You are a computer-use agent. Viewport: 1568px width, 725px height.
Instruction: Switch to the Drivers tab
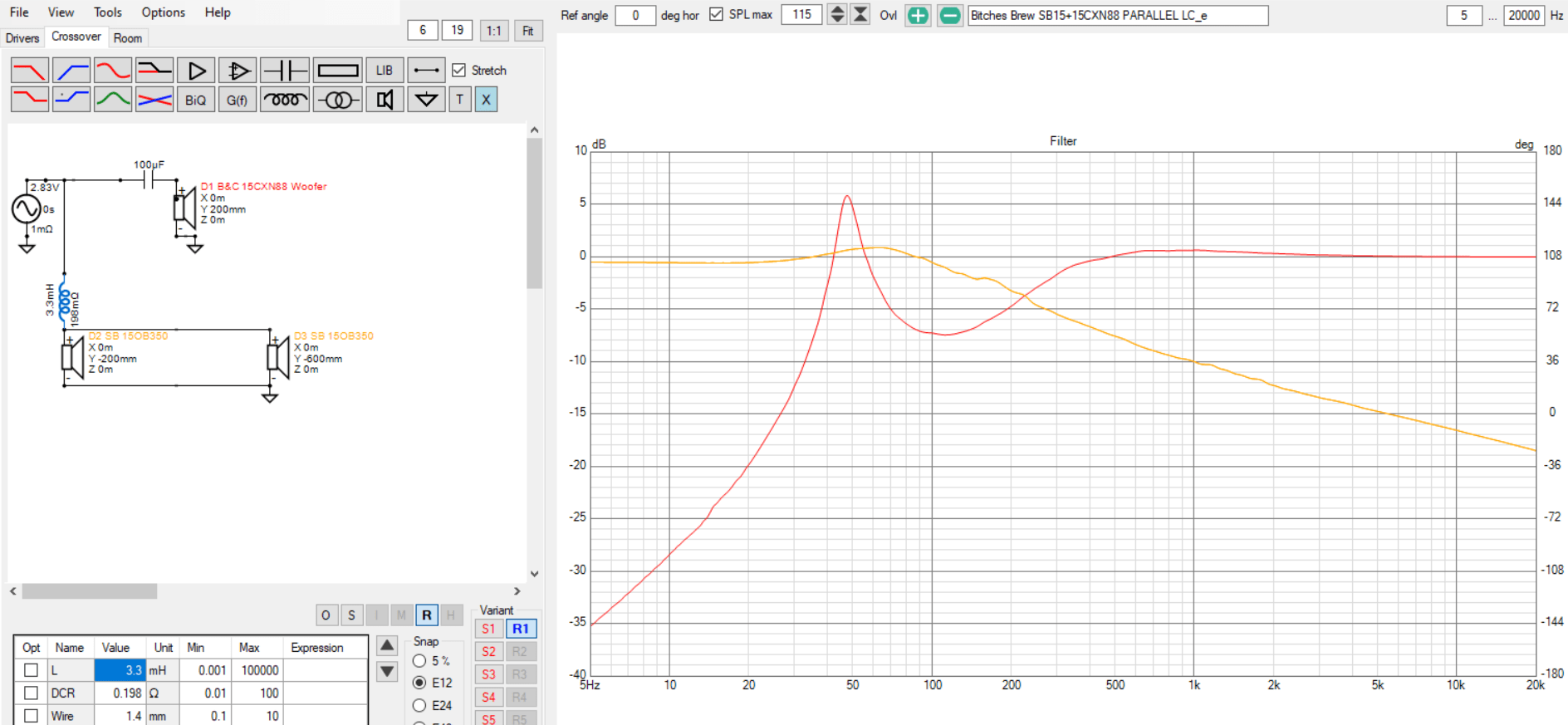22,38
